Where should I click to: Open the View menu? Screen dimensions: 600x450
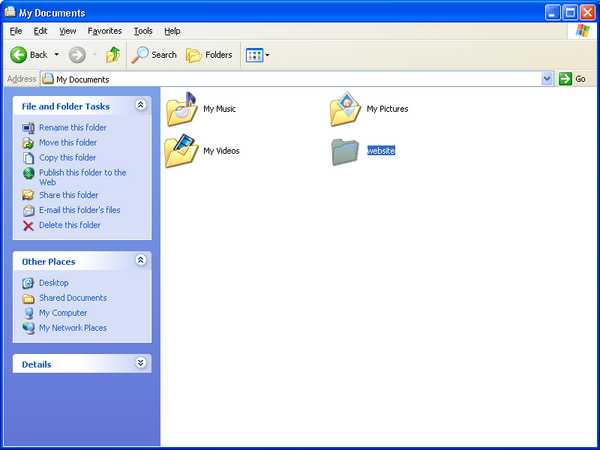point(68,31)
